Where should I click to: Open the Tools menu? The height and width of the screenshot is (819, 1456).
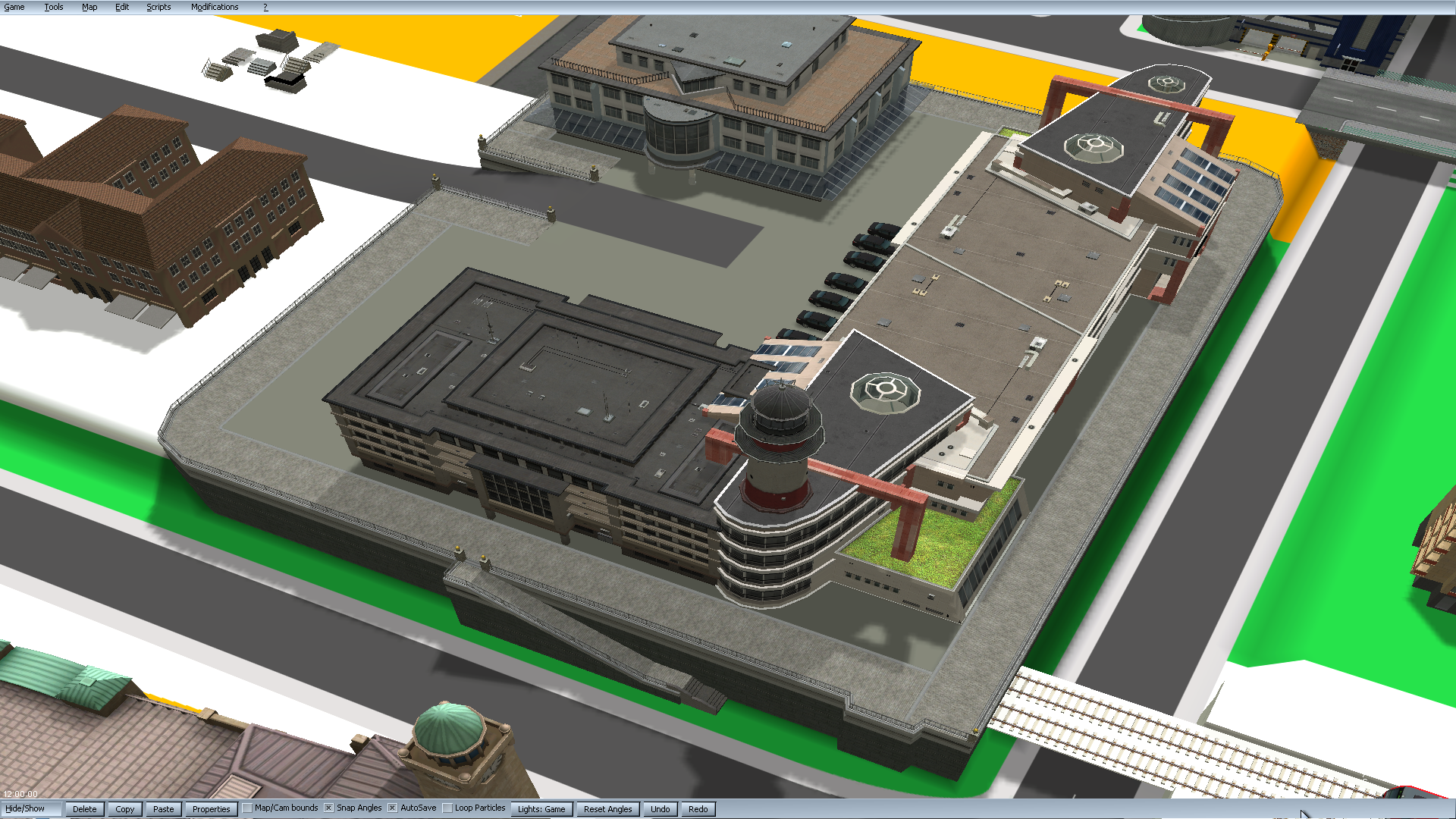53,7
